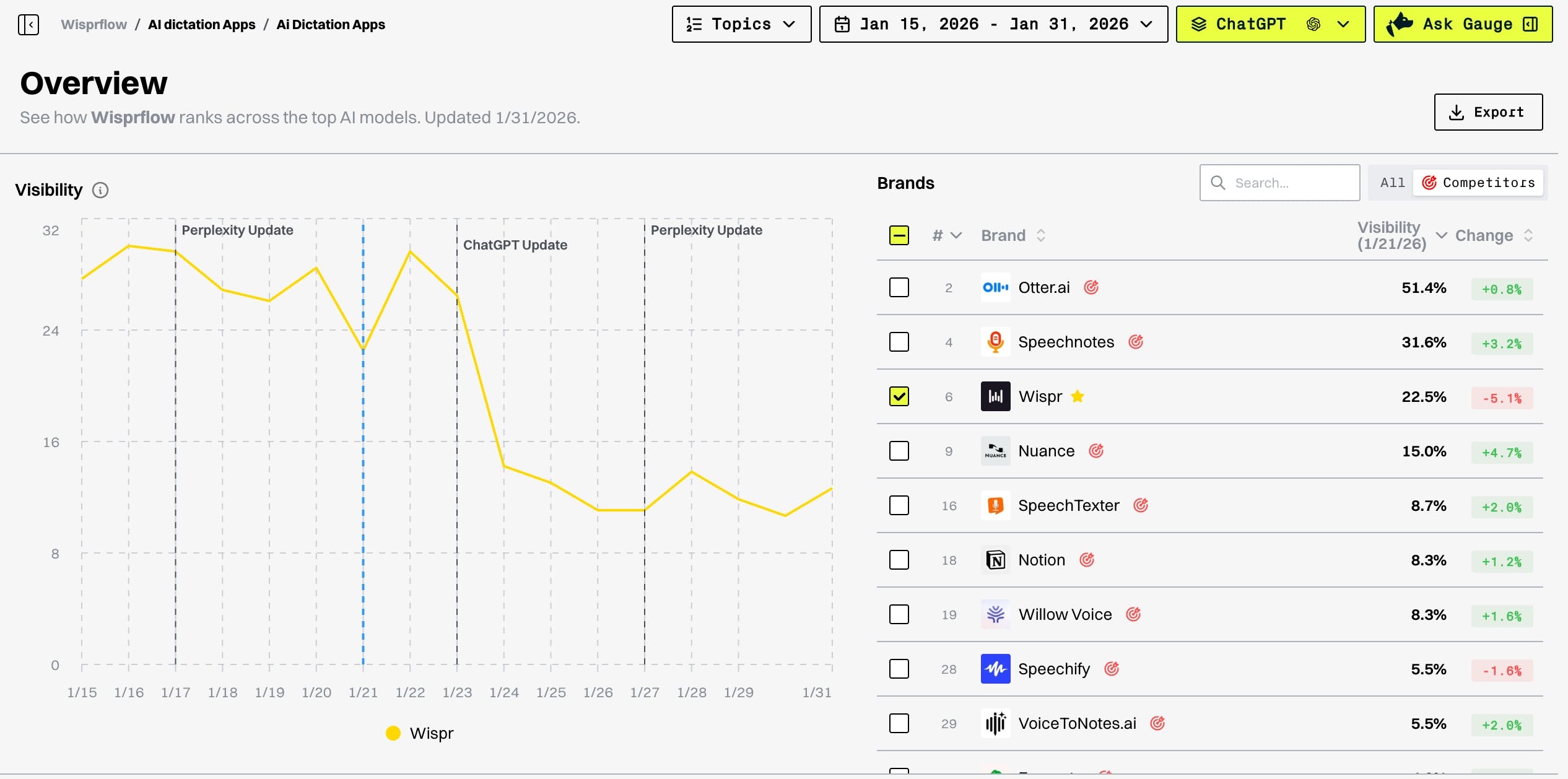The image size is (1568, 779).
Task: Select the Competitors filter tab
Action: (x=1478, y=183)
